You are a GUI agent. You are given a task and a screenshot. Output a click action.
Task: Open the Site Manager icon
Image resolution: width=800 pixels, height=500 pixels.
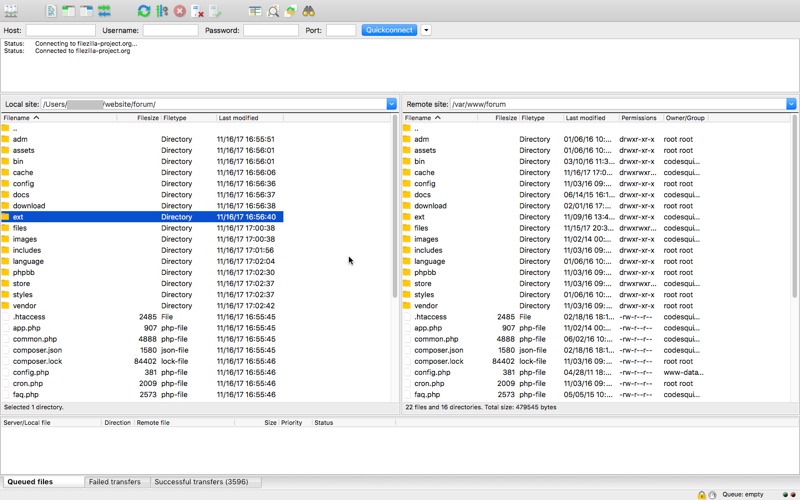tap(11, 11)
